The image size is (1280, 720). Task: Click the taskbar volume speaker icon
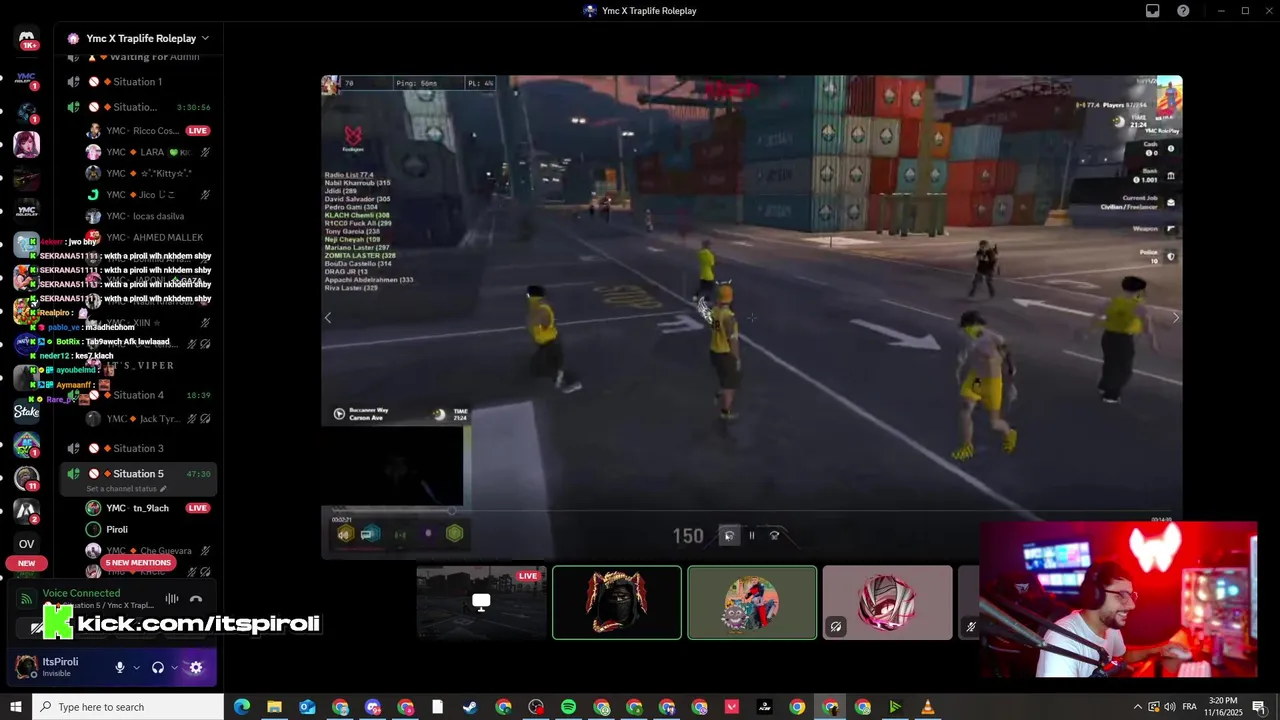(x=1170, y=707)
